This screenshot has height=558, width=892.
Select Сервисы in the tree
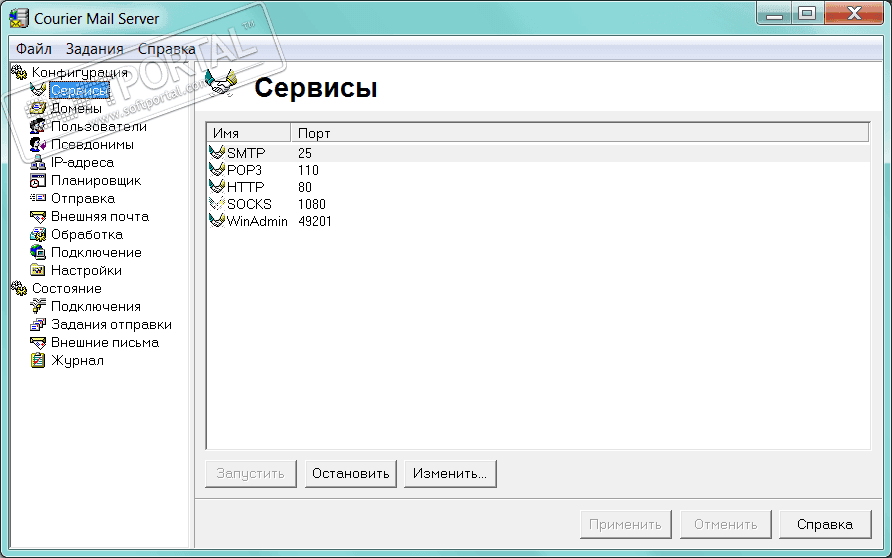79,90
